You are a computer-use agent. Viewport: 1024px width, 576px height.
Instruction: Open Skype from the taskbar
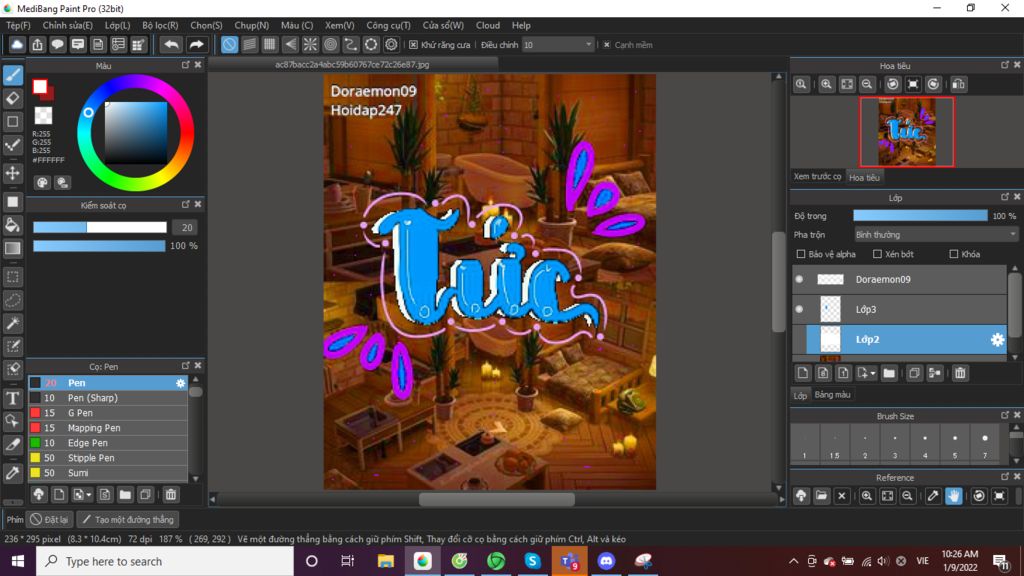click(532, 561)
